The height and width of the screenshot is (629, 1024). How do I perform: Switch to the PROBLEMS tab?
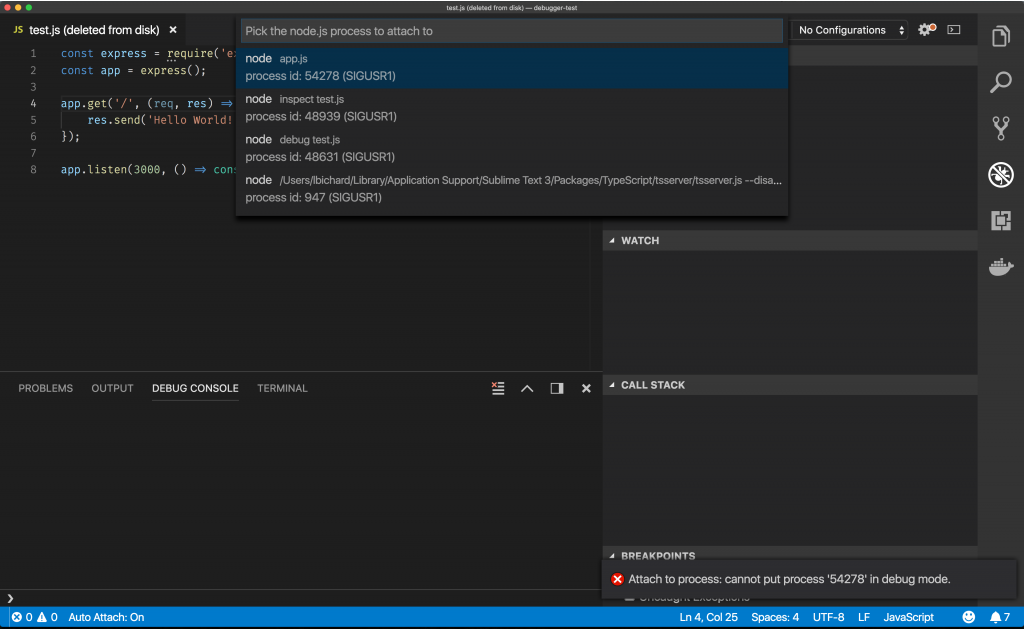click(45, 388)
